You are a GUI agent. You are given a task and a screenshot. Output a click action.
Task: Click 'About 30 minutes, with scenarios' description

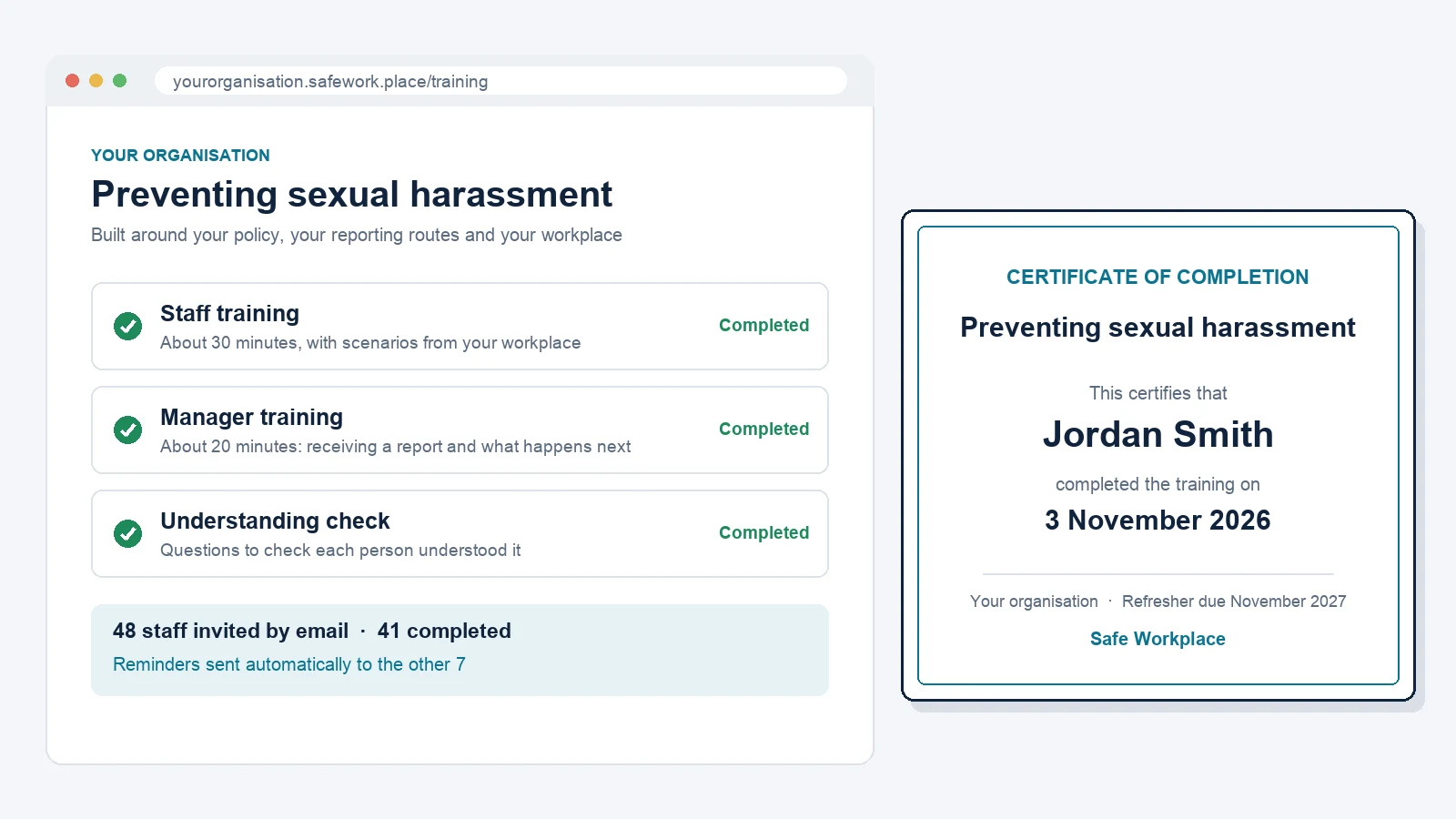click(x=370, y=343)
